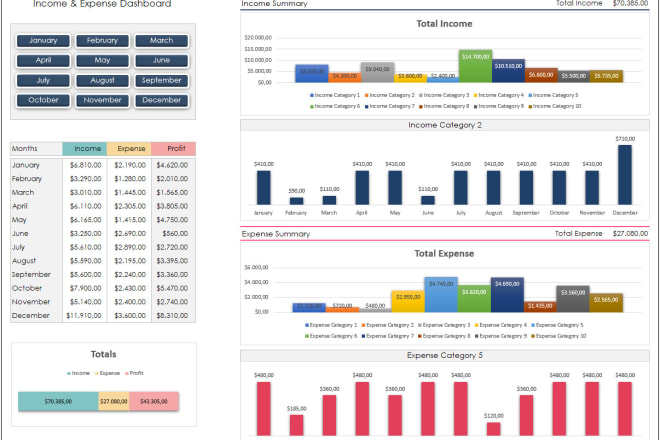This screenshot has width=660, height=440.
Task: Select April income cell $6.110,00
Action: [x=85, y=206]
